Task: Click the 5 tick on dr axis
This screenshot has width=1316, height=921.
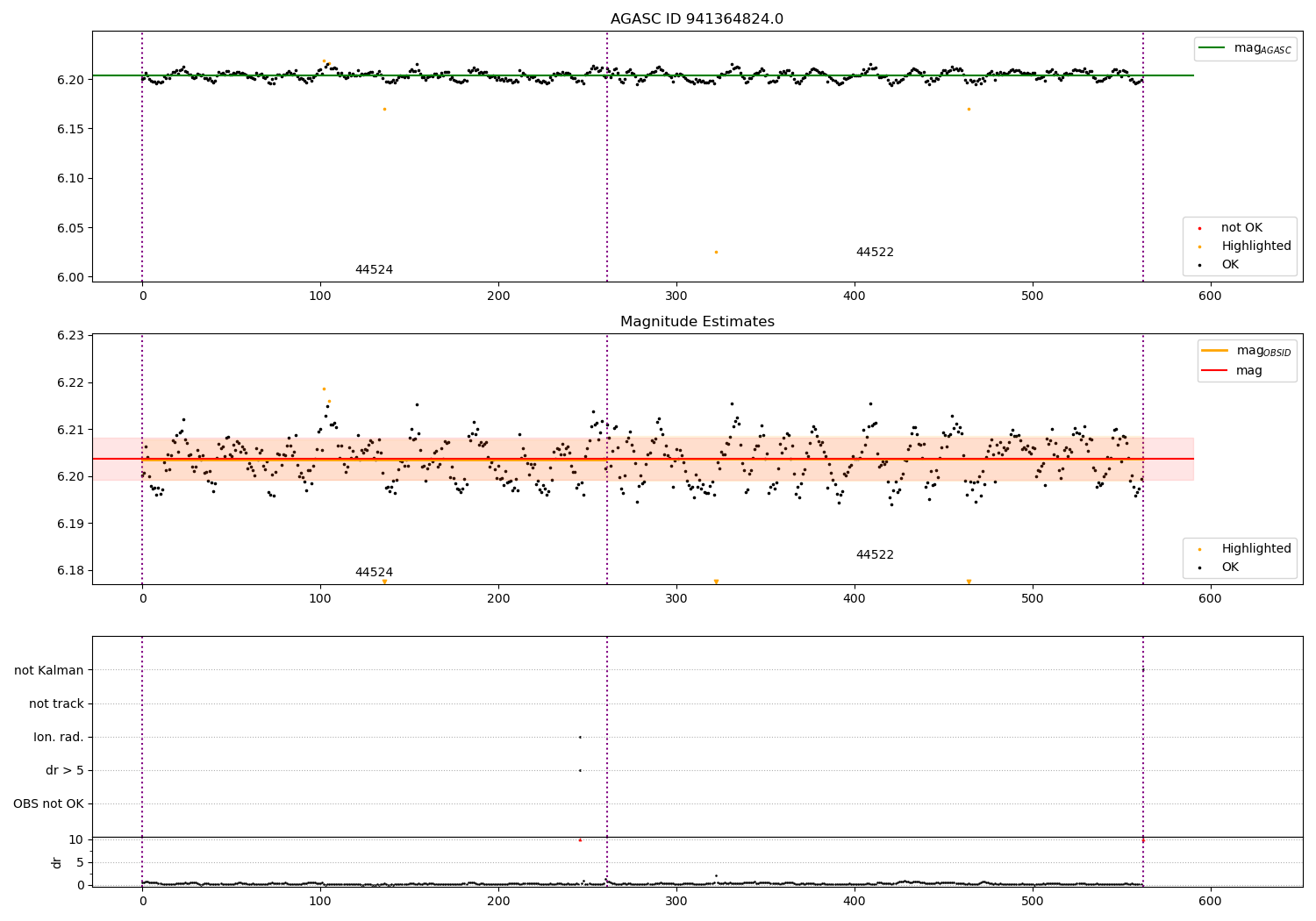Action: [80, 862]
